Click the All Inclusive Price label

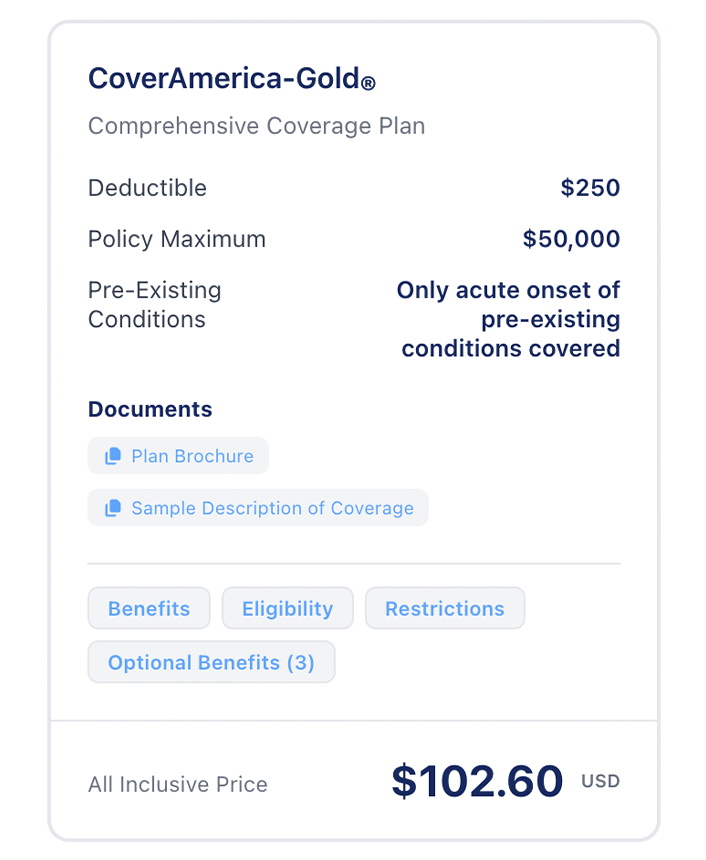pyautogui.click(x=178, y=785)
